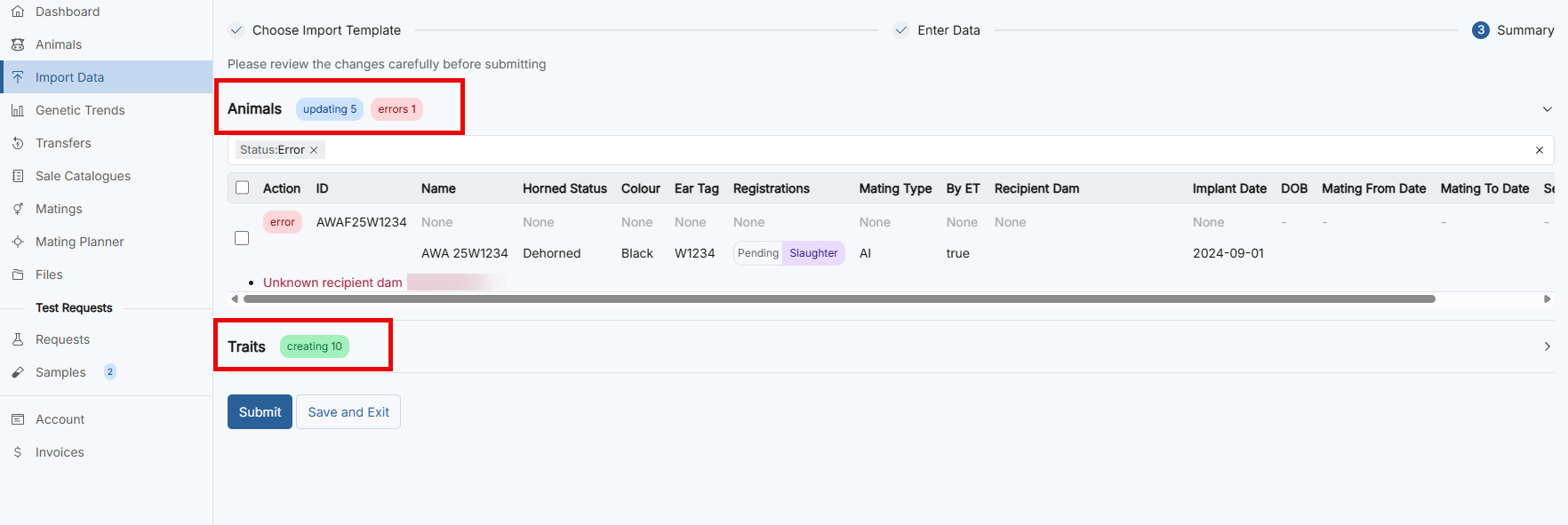1568x525 pixels.
Task: Click Save and Exit button
Action: tap(348, 412)
